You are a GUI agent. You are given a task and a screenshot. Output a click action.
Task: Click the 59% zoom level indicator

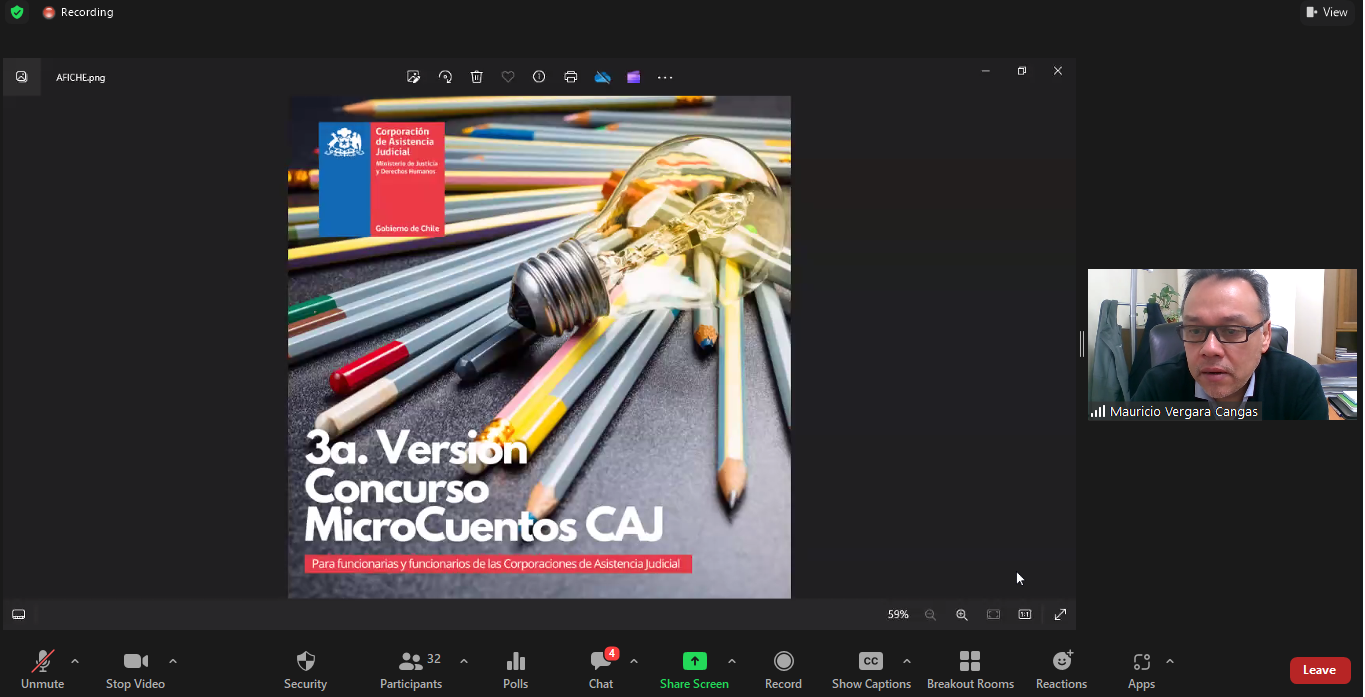pos(898,615)
